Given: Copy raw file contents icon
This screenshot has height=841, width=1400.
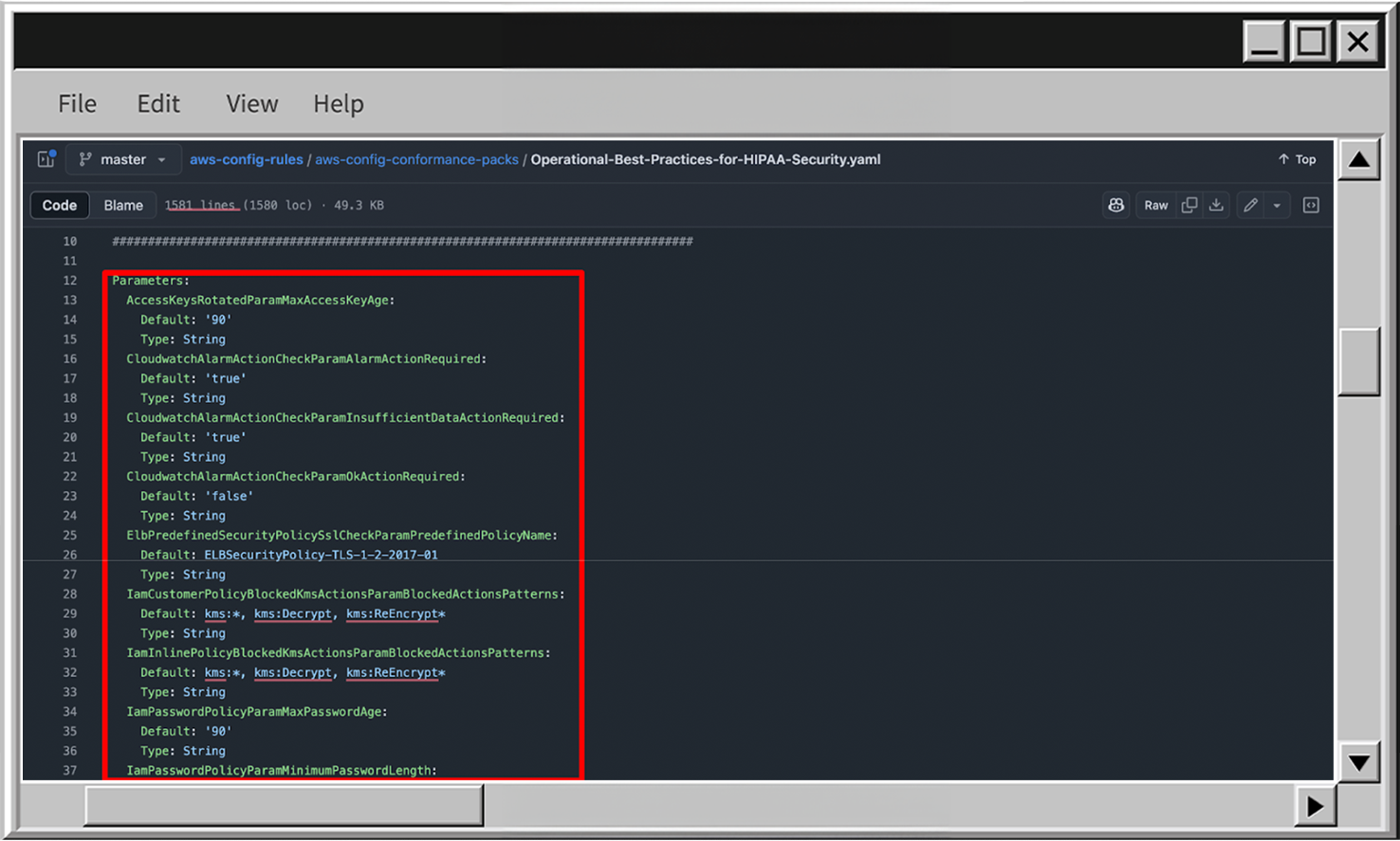Looking at the screenshot, I should coord(1189,205).
